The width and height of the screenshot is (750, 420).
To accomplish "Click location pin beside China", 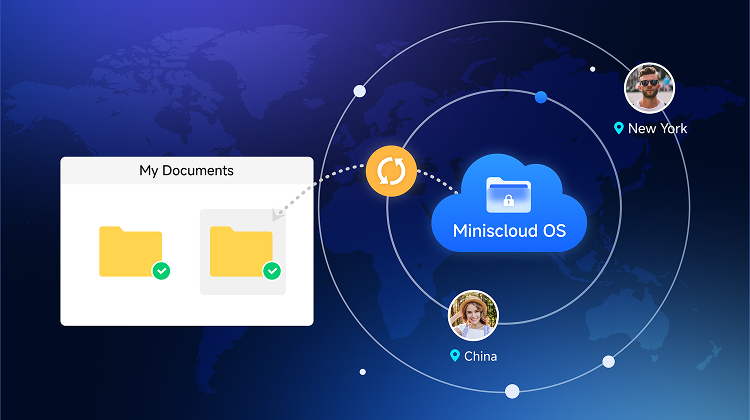I will (455, 355).
